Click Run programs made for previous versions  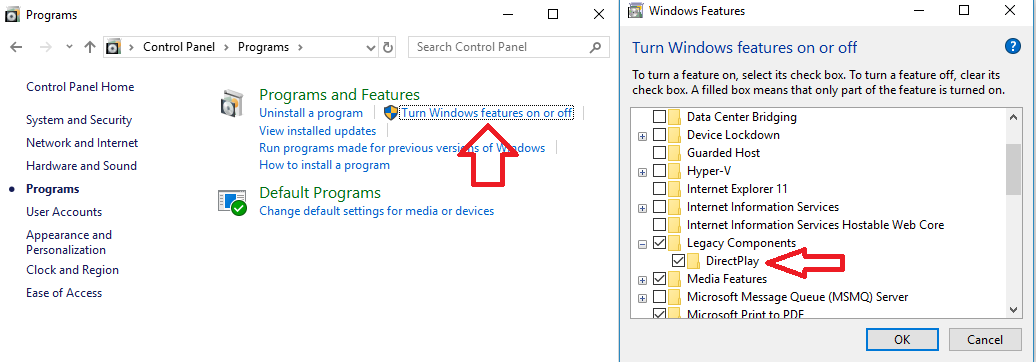click(x=402, y=148)
